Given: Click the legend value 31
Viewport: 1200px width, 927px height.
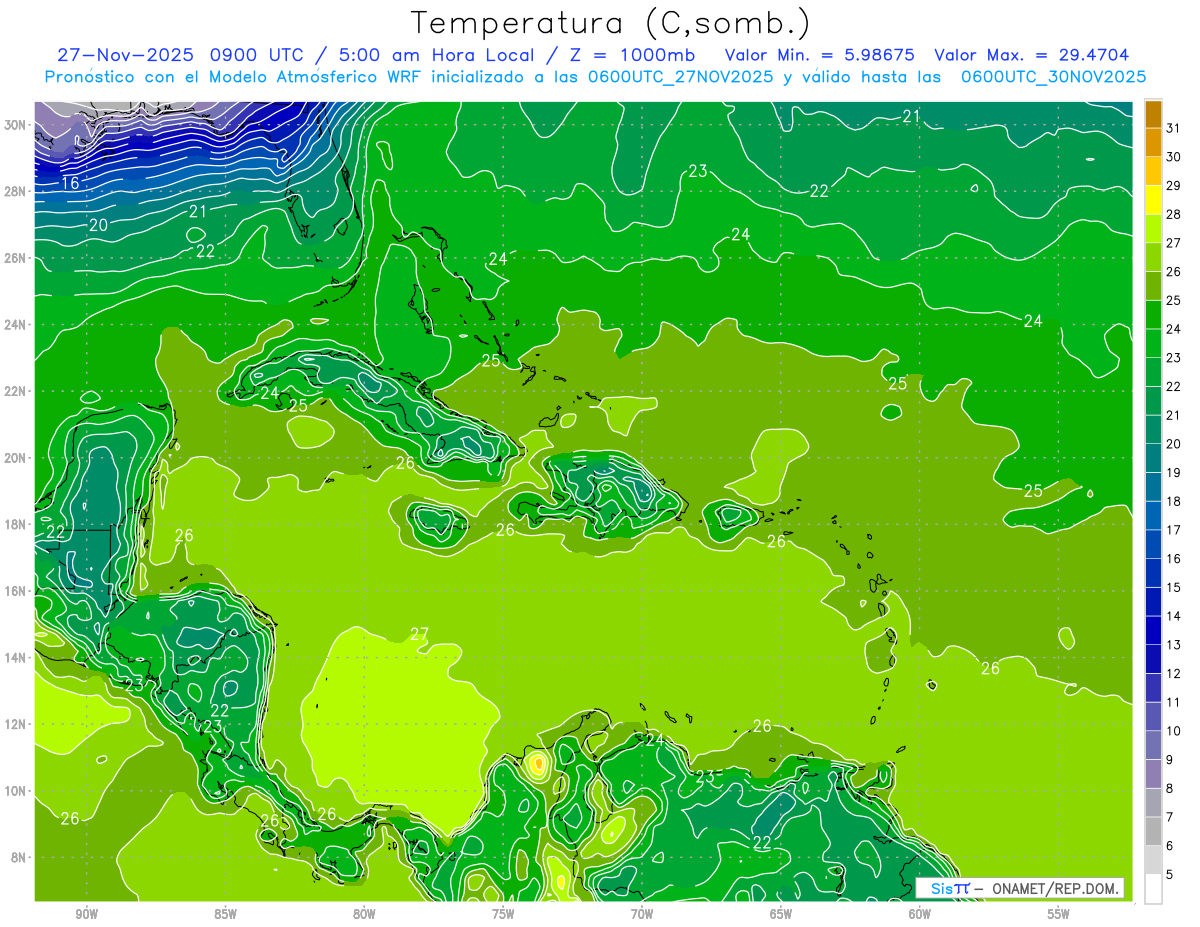Looking at the screenshot, I should [x=1174, y=128].
